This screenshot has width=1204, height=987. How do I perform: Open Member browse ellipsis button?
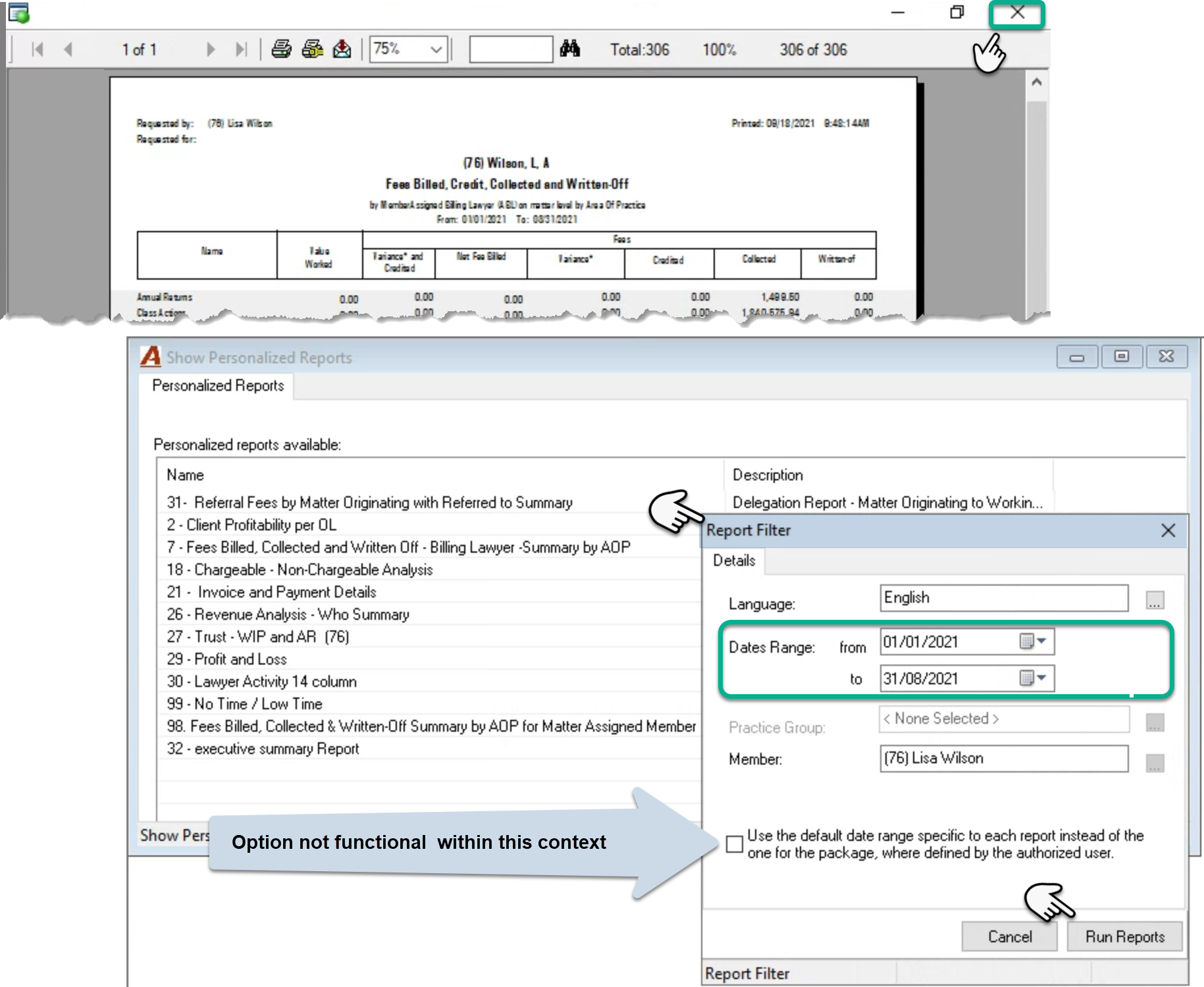(x=1155, y=763)
